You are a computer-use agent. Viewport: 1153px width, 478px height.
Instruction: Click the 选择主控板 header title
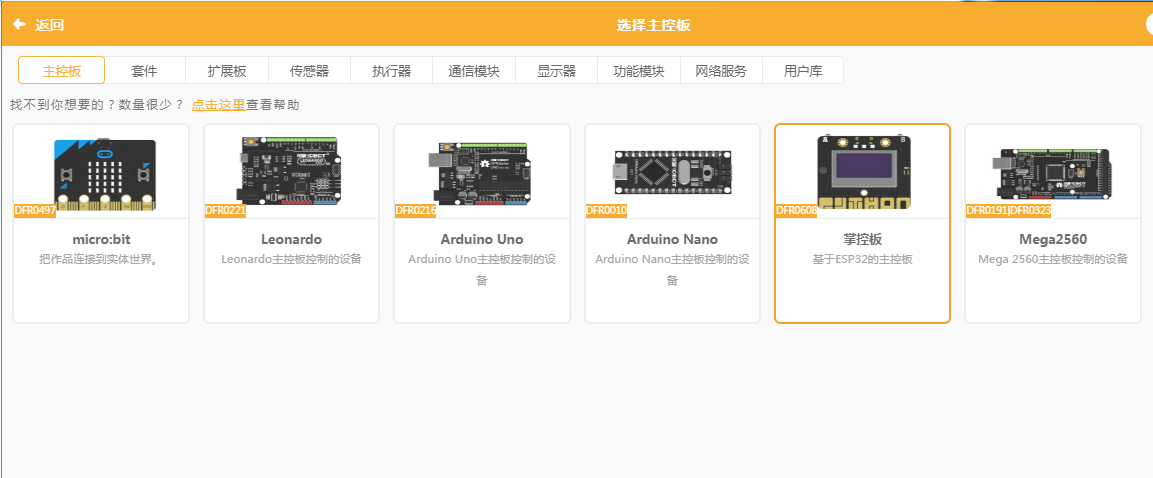654,25
